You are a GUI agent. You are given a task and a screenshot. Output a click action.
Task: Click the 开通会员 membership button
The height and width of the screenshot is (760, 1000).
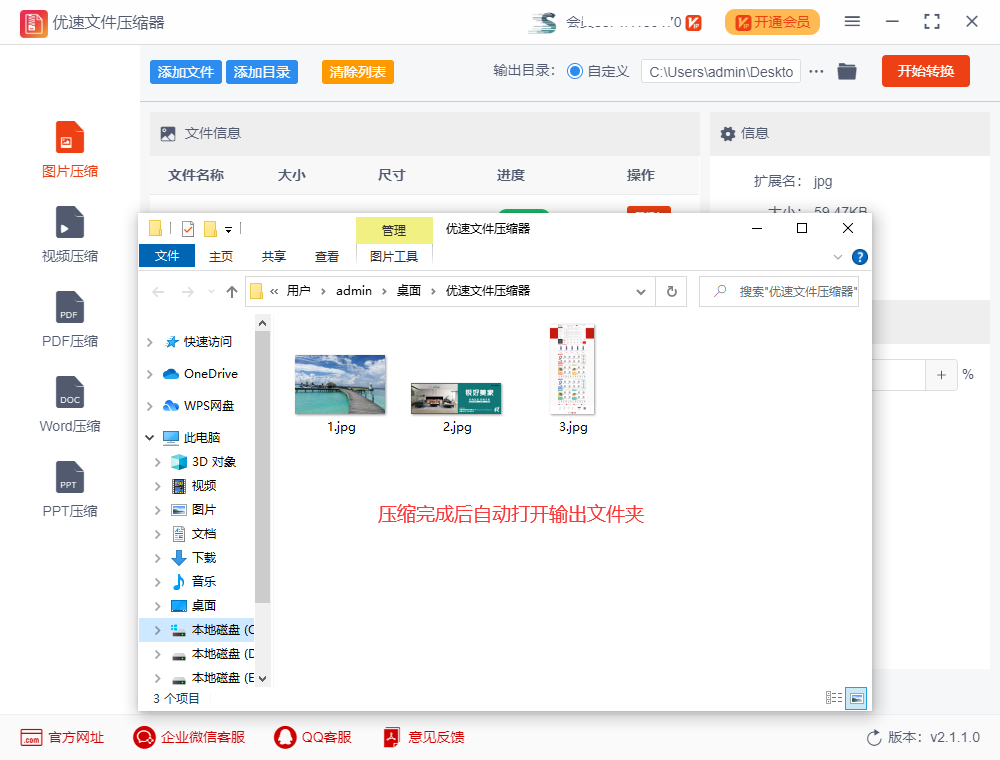pyautogui.click(x=772, y=21)
